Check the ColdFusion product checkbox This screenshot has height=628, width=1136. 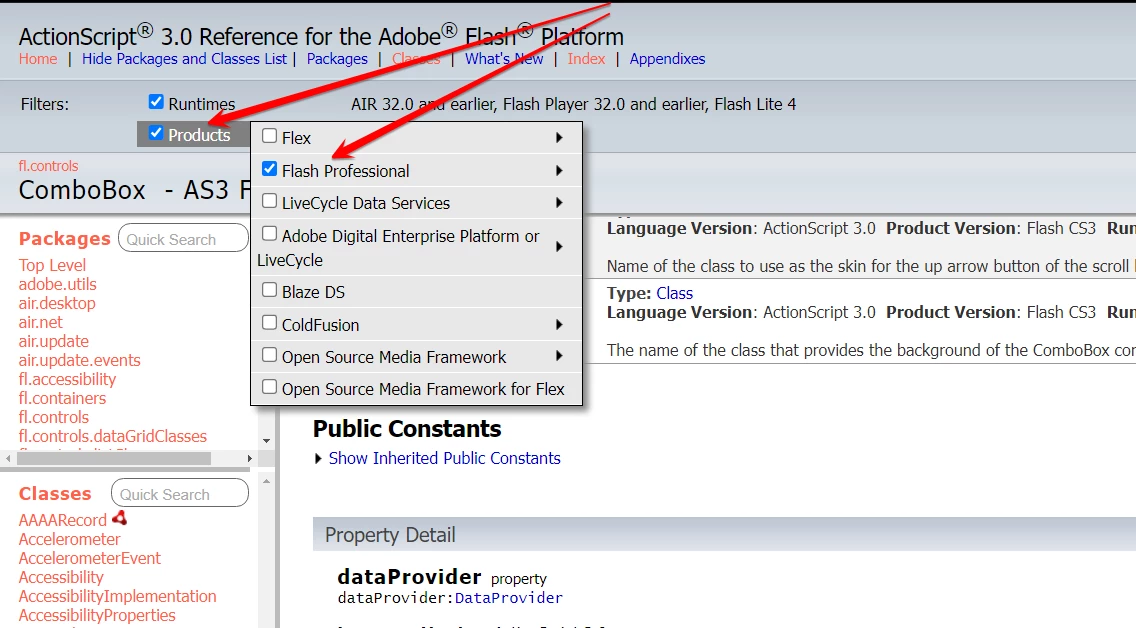point(270,323)
